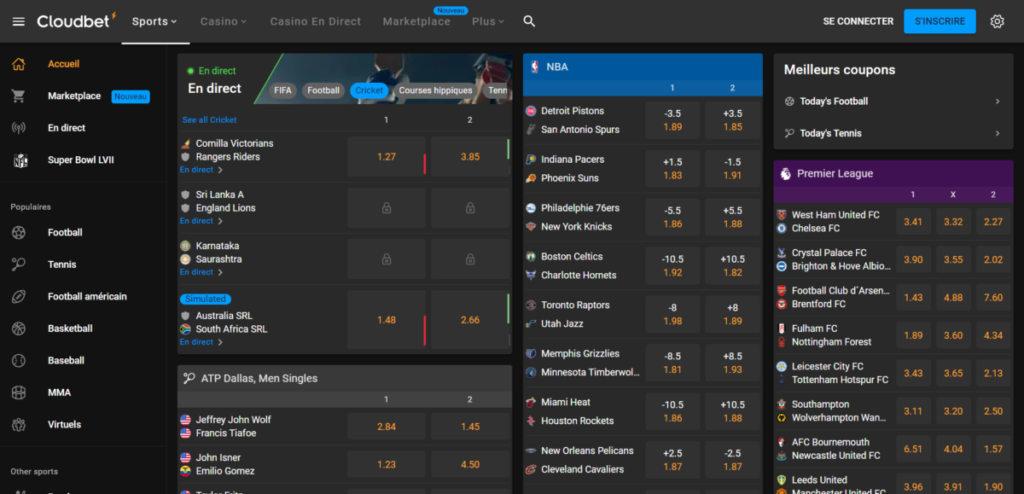This screenshot has width=1024, height=494.
Task: Open settings gear icon
Action: (997, 22)
